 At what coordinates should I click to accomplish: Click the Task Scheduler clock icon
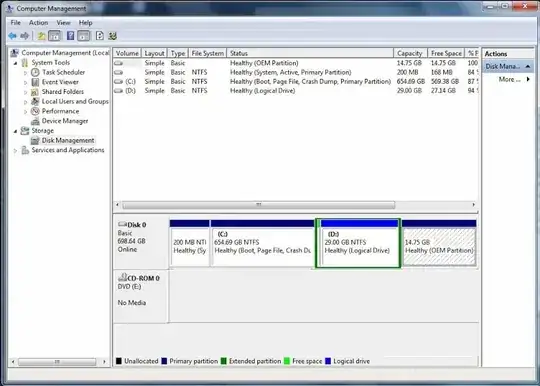[x=35, y=72]
